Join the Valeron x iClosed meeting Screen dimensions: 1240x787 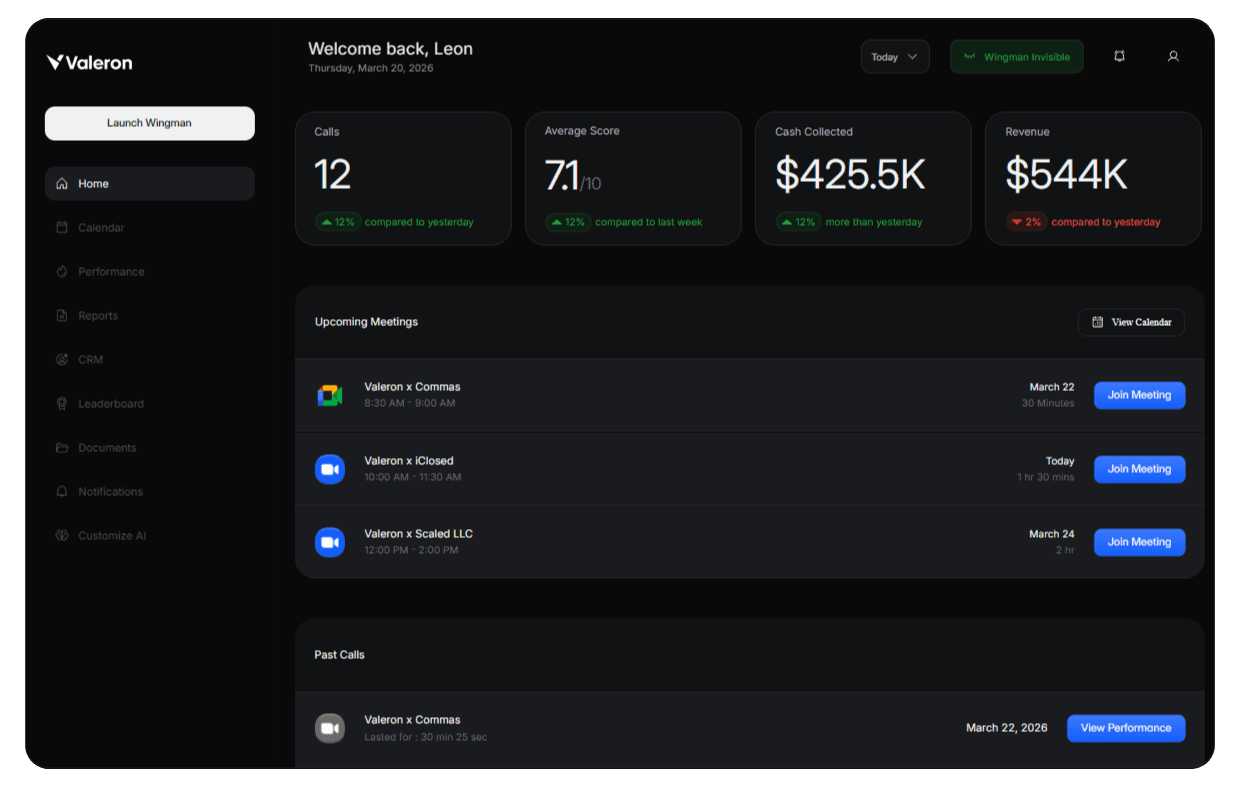[x=1139, y=469]
